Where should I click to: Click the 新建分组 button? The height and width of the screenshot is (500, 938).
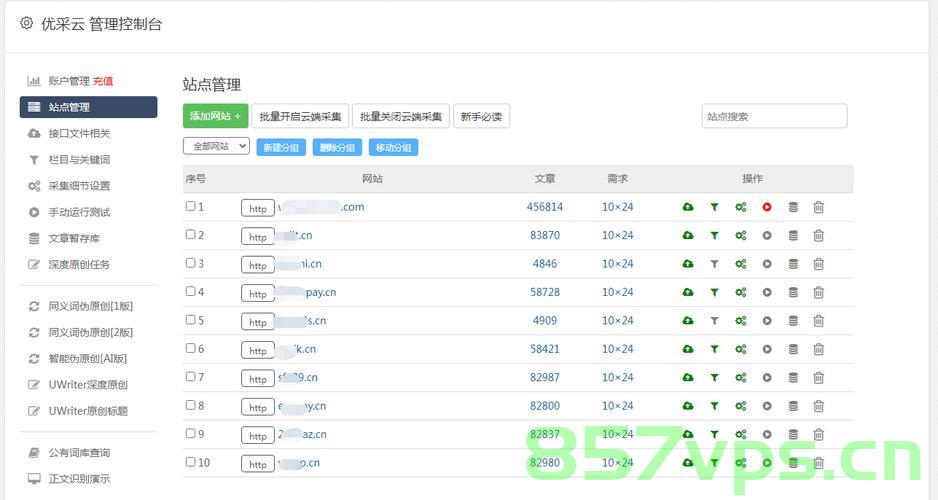tap(281, 148)
